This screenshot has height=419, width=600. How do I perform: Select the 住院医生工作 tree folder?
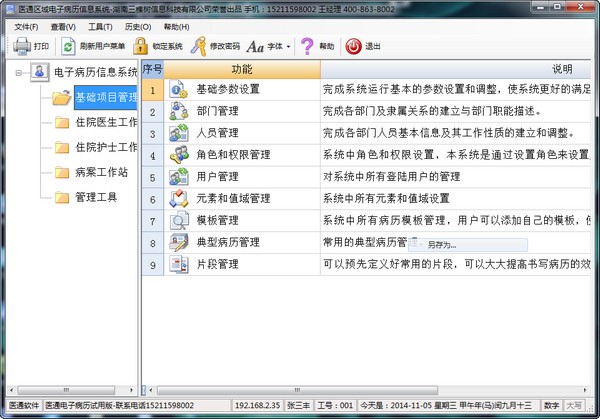coord(106,122)
